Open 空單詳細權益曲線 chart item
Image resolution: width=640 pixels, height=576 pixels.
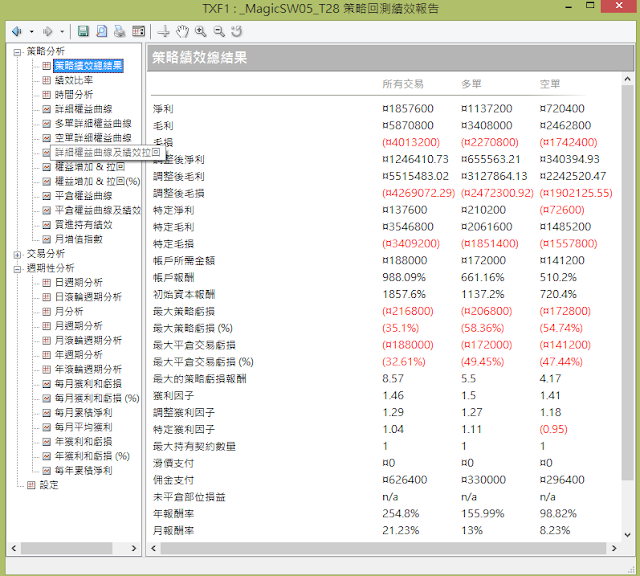click(93, 138)
